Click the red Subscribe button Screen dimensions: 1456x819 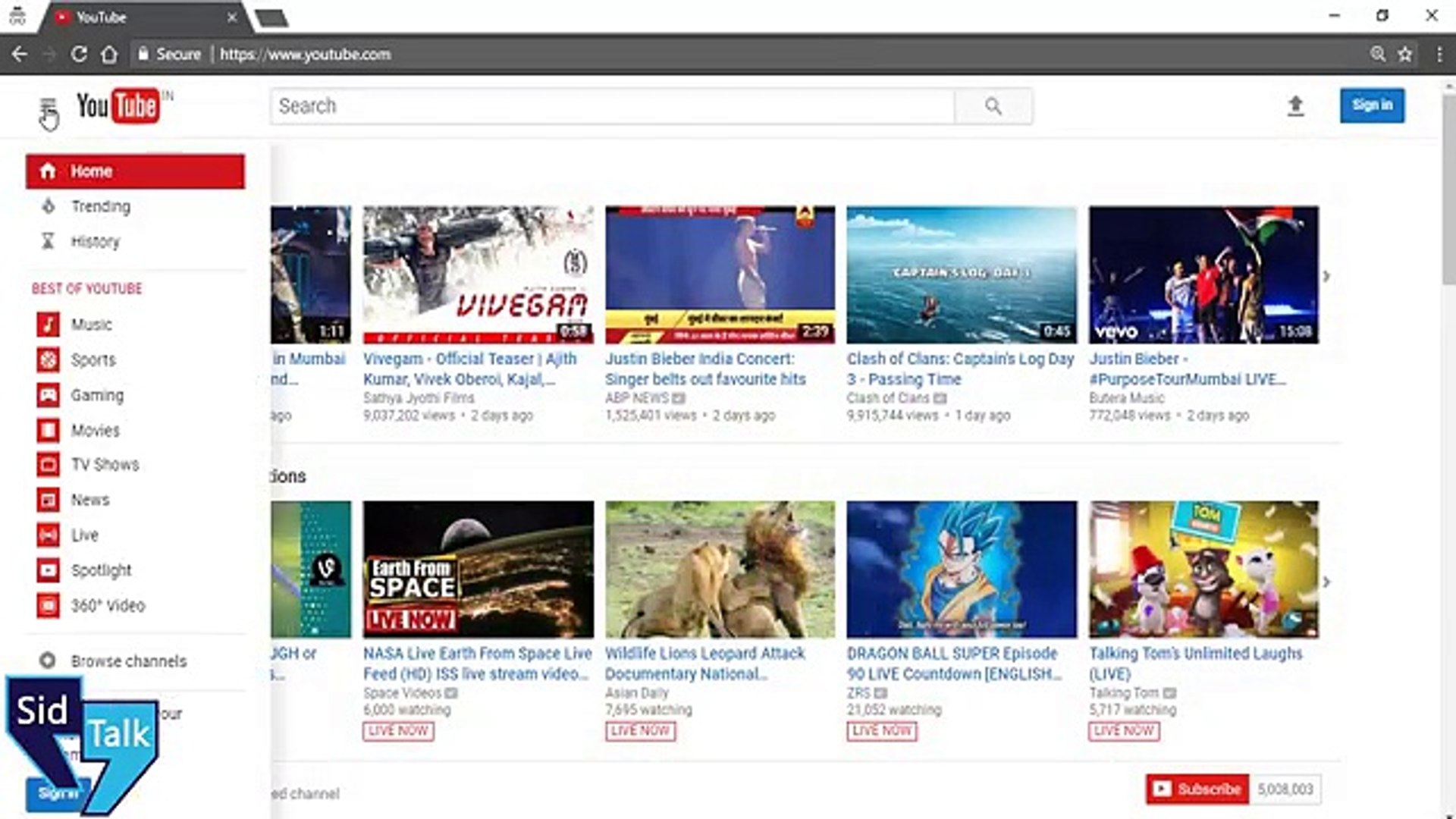click(1197, 789)
